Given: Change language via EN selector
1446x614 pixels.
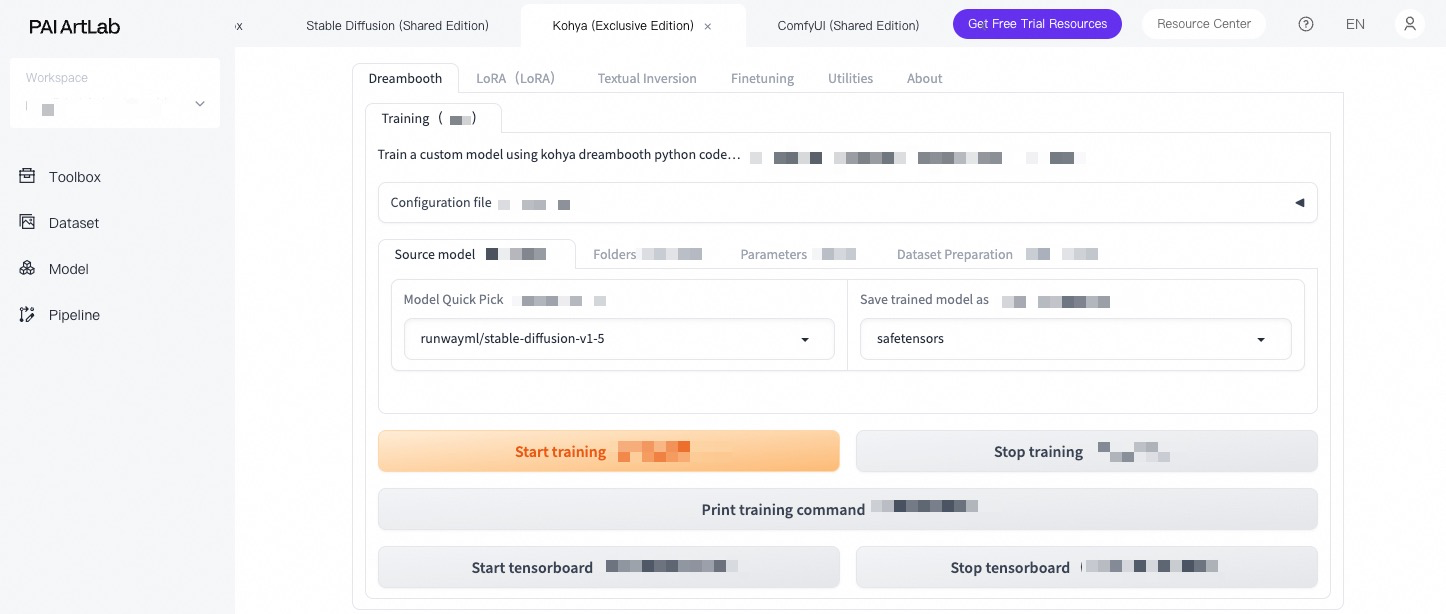Looking at the screenshot, I should 1355,24.
